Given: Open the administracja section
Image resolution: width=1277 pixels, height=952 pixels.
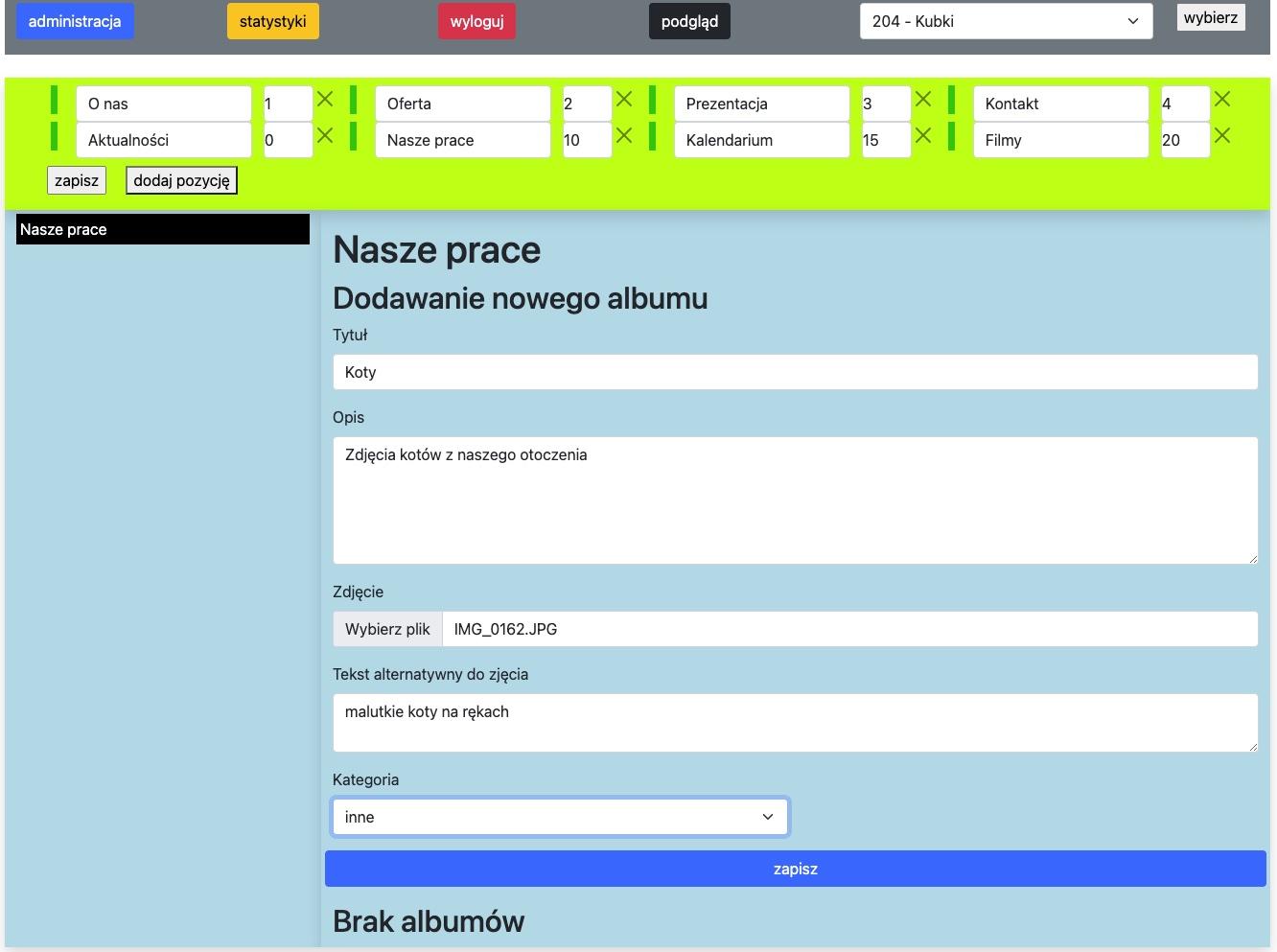Looking at the screenshot, I should (75, 20).
